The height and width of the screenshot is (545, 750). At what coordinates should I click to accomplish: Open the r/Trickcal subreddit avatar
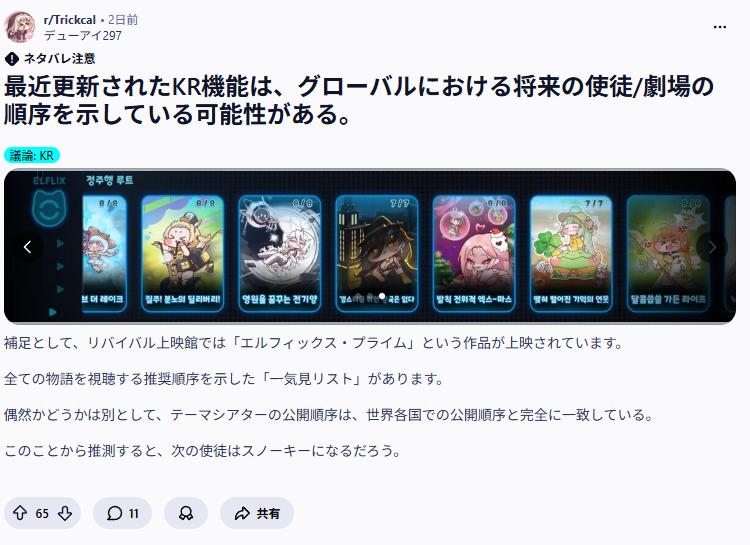(x=20, y=27)
